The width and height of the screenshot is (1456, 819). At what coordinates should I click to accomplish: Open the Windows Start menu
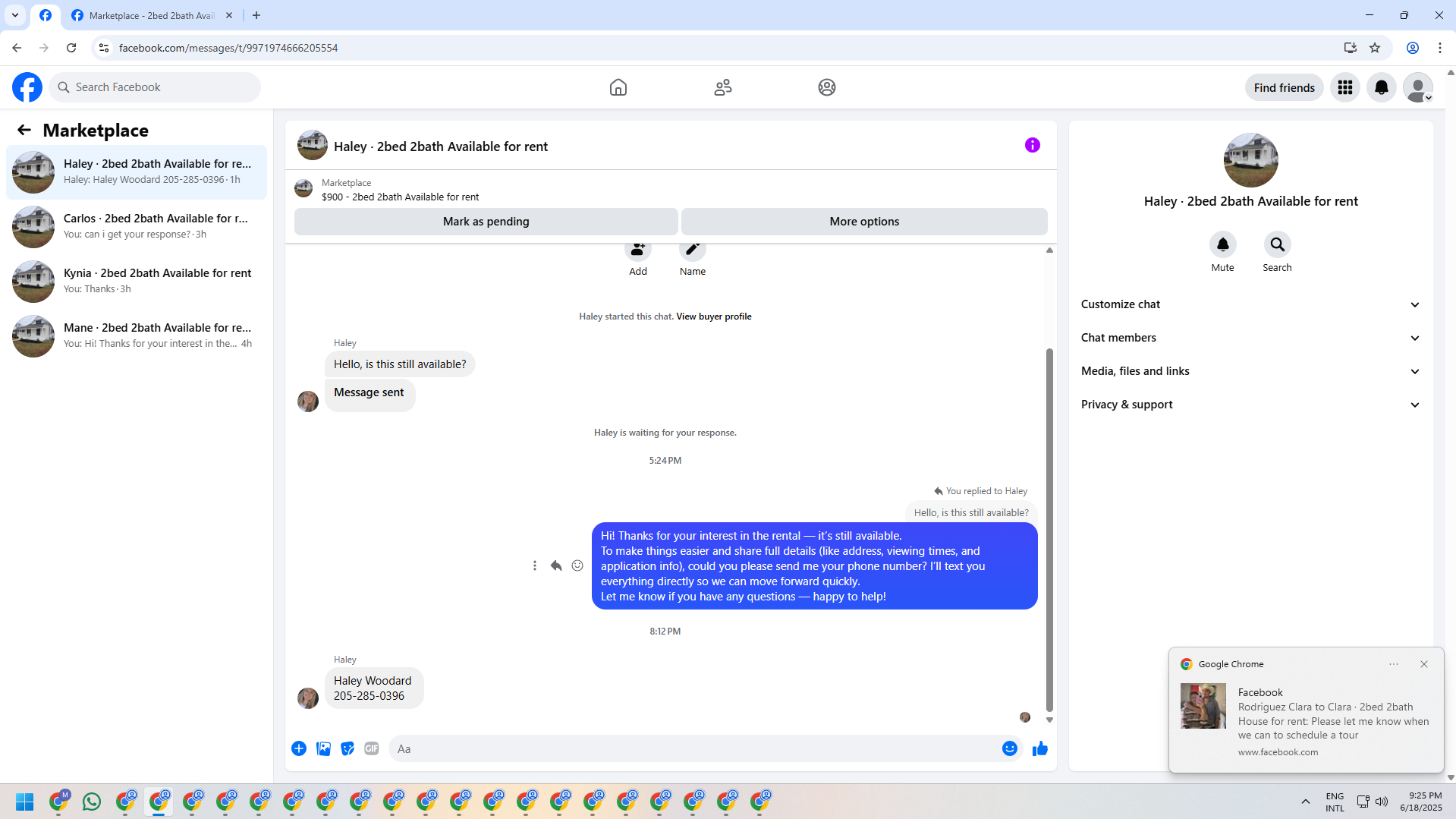[x=24, y=802]
